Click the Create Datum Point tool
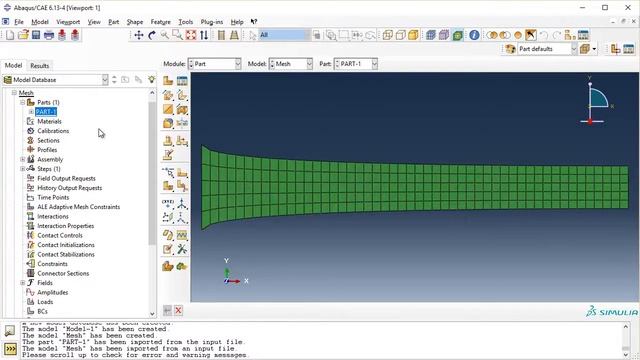This screenshot has height=360, width=640. [x=168, y=203]
